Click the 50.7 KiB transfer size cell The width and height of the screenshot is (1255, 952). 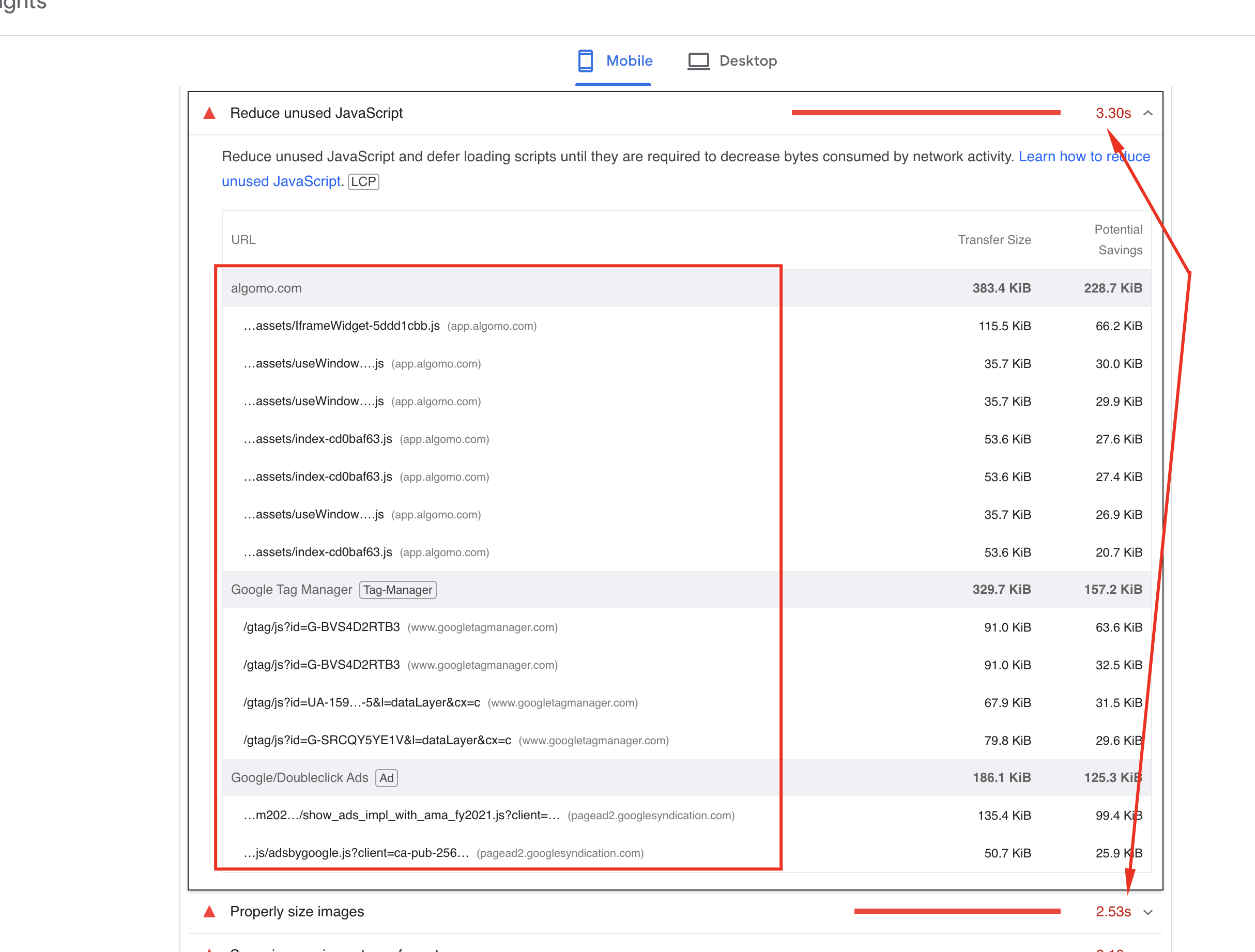coord(1007,853)
